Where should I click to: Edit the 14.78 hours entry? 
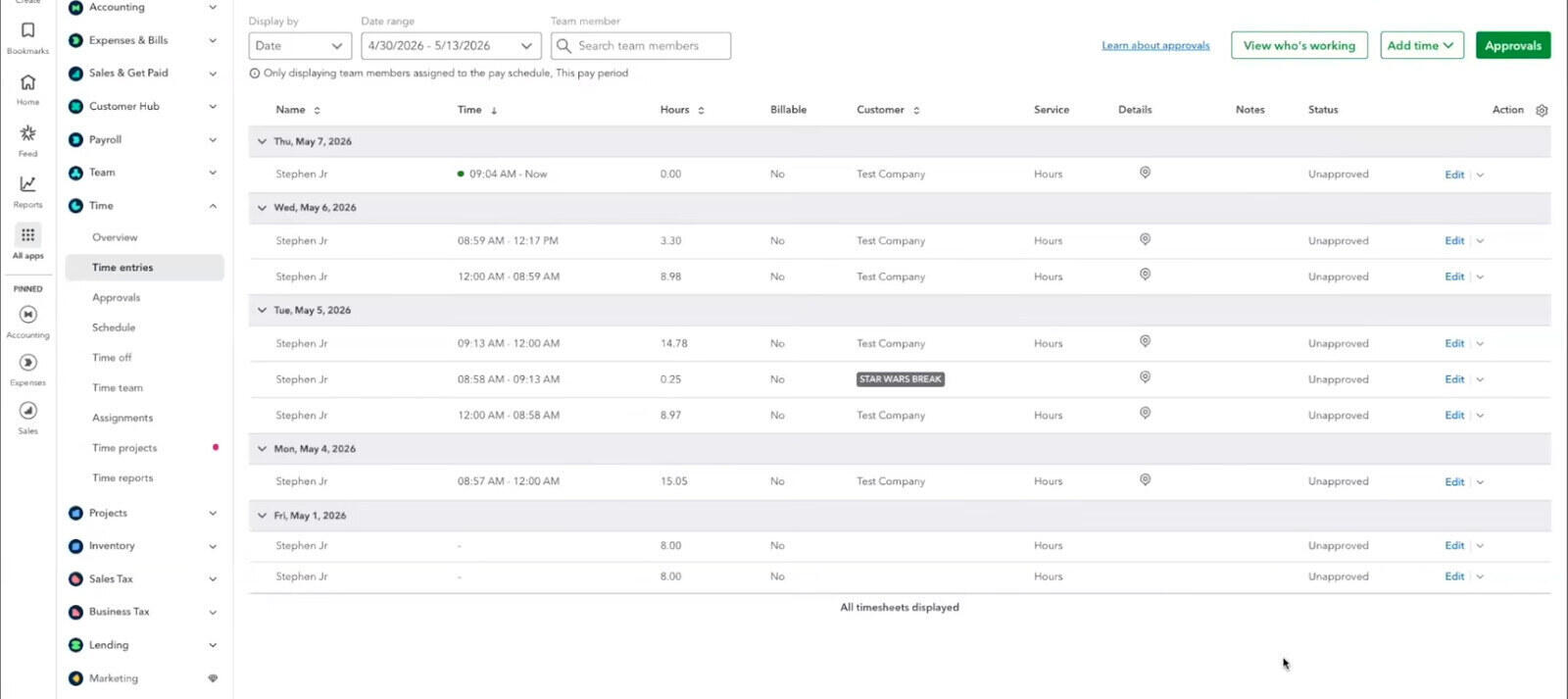(1454, 343)
